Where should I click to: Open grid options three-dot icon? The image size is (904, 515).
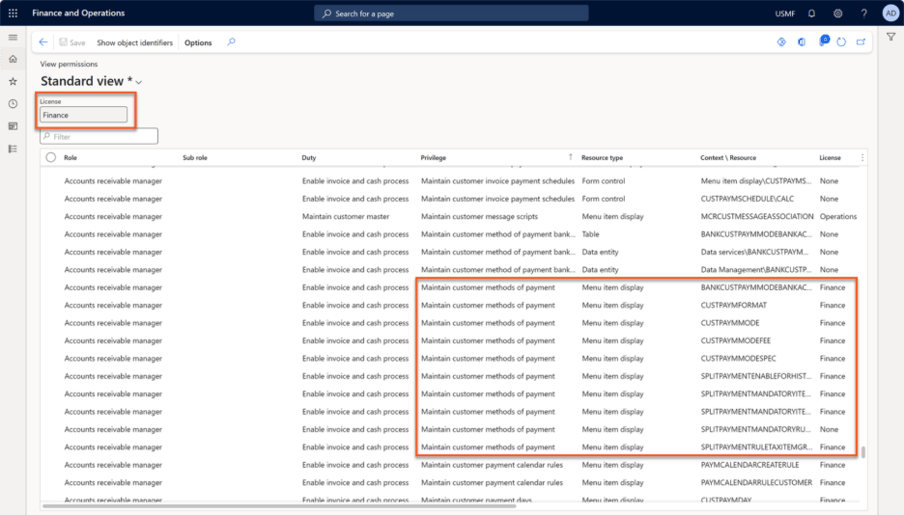coord(862,157)
